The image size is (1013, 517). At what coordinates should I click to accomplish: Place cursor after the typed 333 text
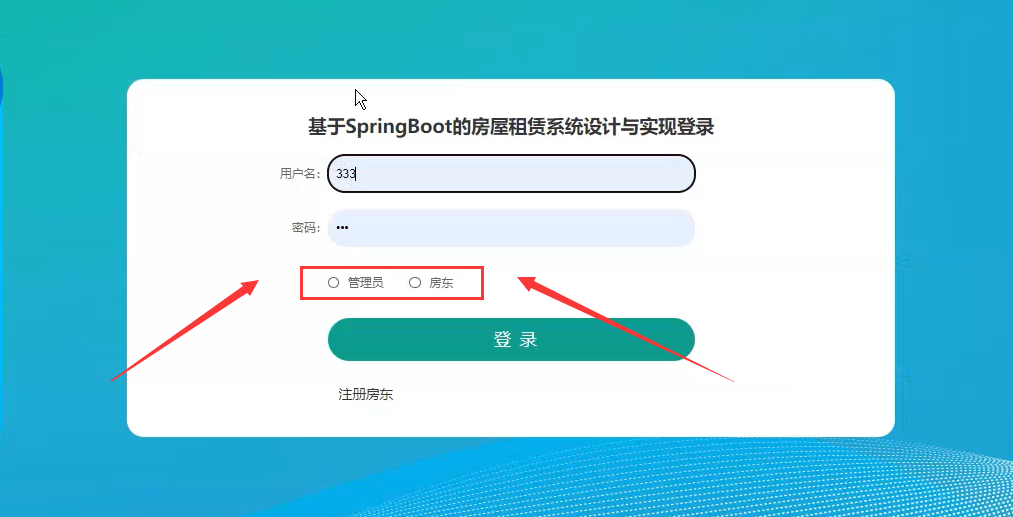tap(357, 174)
